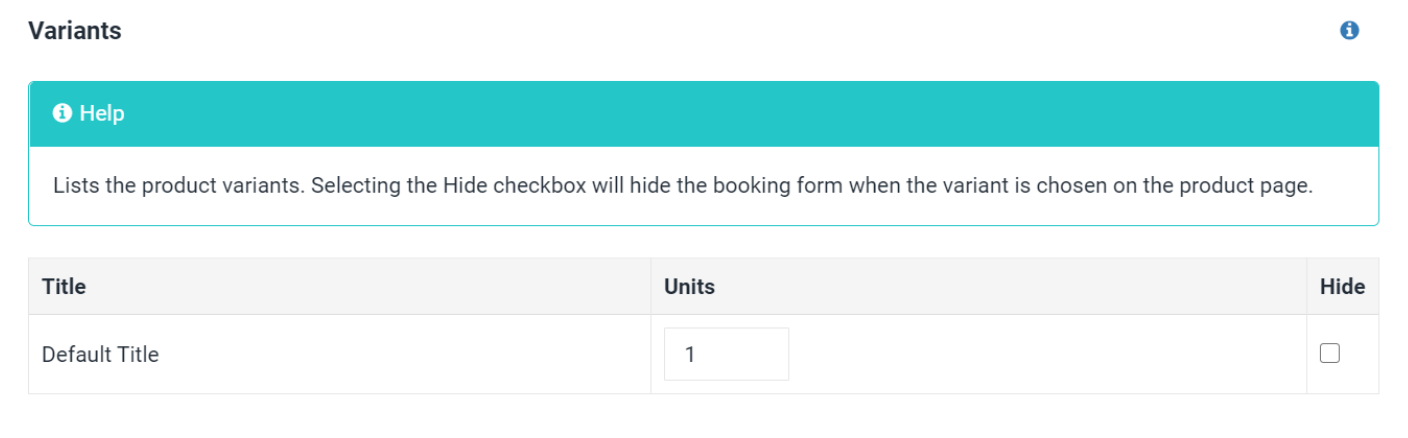Click the white info icon in Help banner
The height and width of the screenshot is (438, 1408).
63,114
